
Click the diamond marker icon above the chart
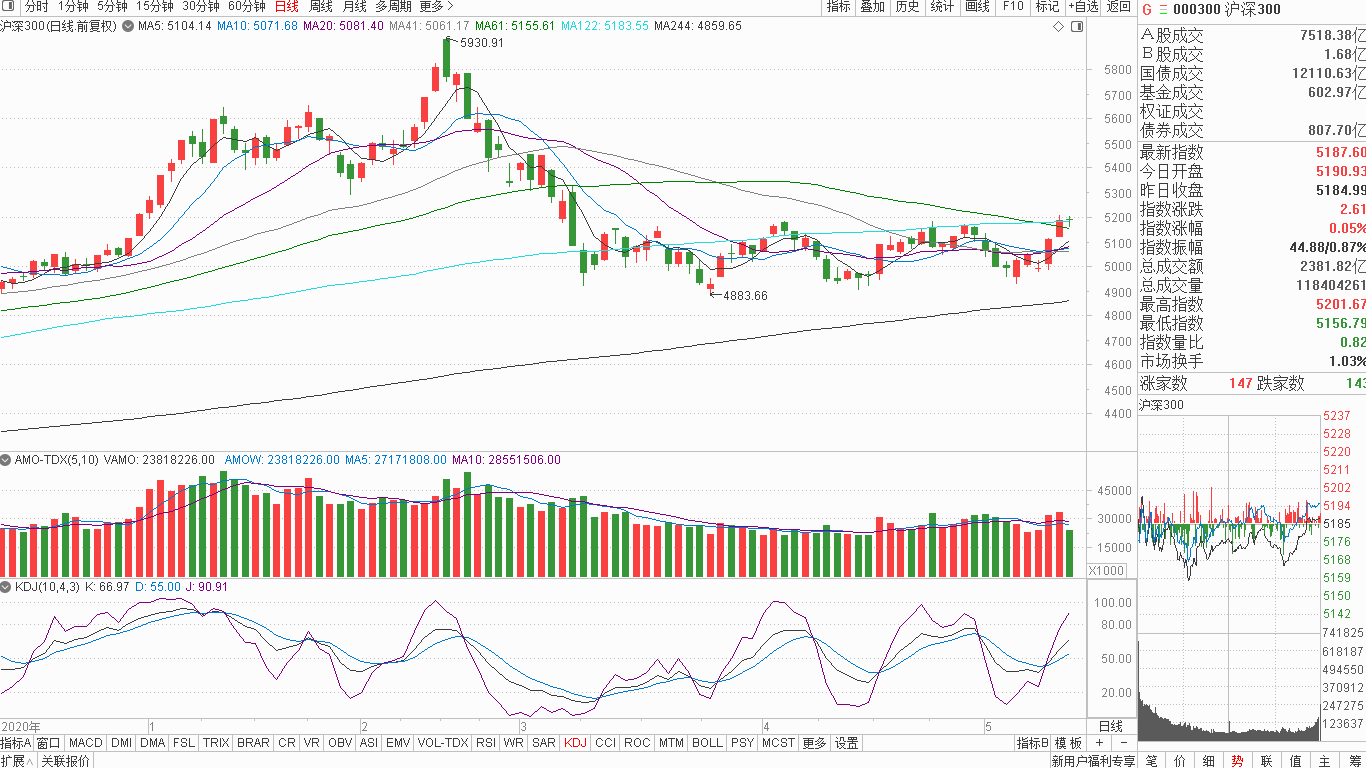(1058, 26)
